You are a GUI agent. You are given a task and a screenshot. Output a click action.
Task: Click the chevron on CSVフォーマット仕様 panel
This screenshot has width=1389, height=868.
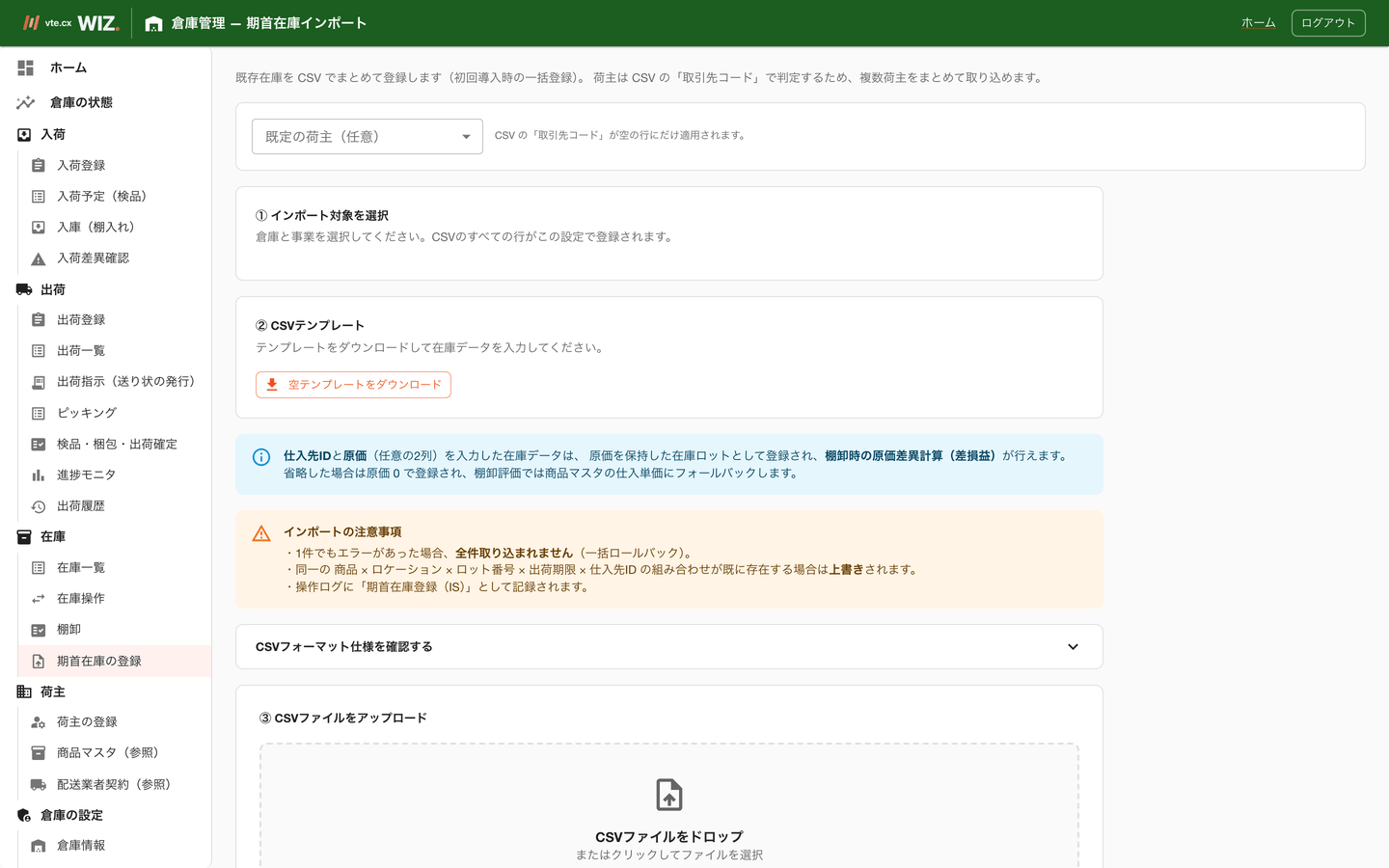click(1073, 647)
